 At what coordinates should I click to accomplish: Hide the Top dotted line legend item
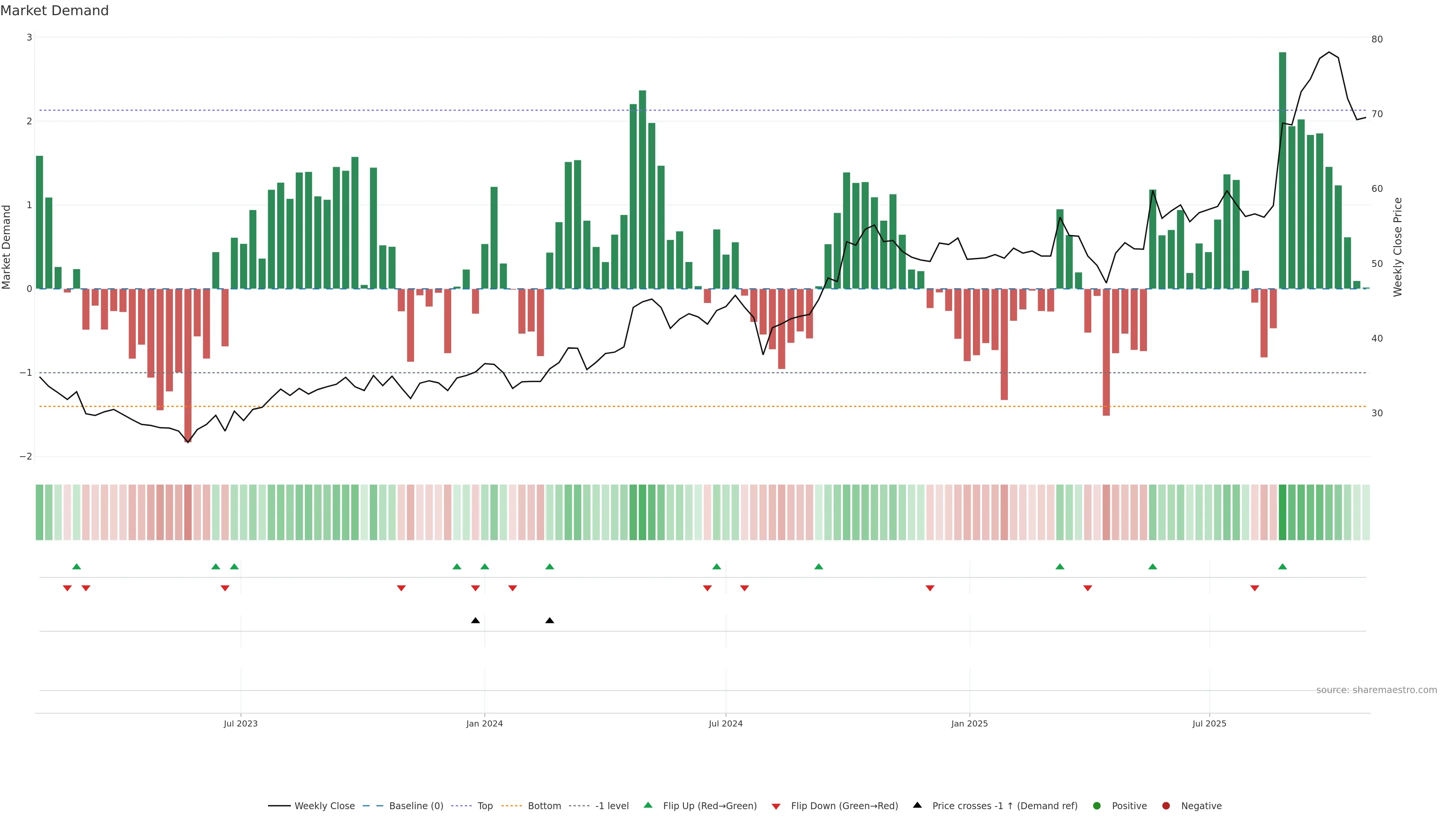[x=485, y=805]
